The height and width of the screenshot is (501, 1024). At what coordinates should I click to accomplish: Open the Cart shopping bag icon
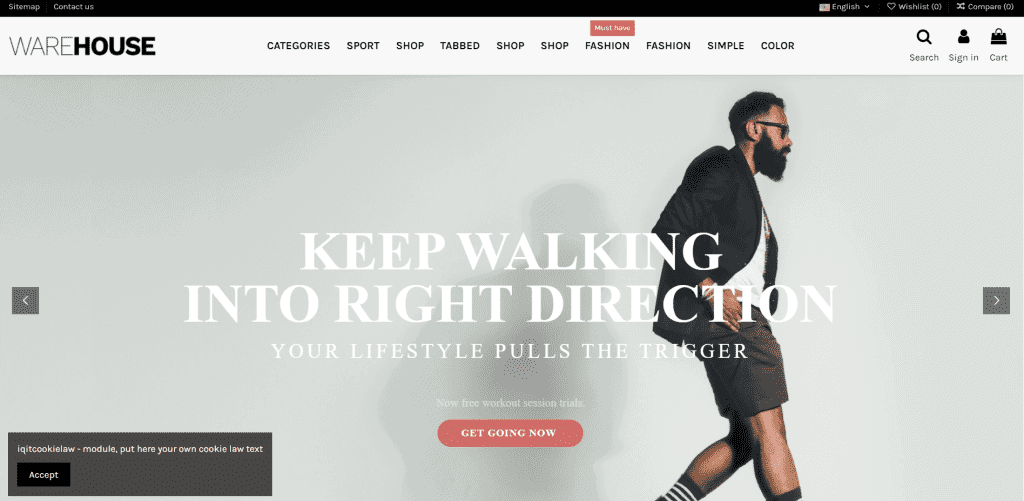[x=999, y=37]
